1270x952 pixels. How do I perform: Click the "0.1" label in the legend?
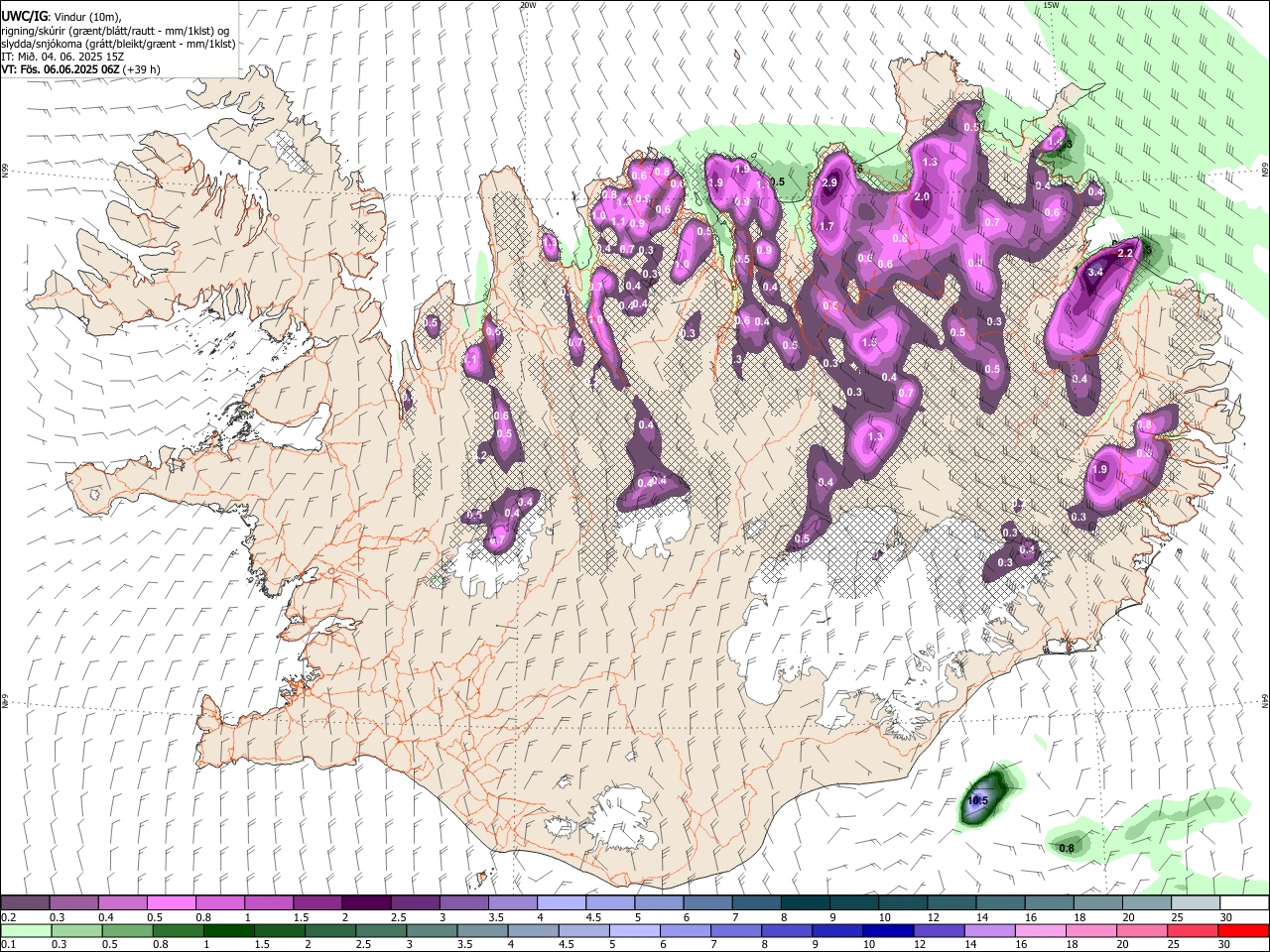9,944
